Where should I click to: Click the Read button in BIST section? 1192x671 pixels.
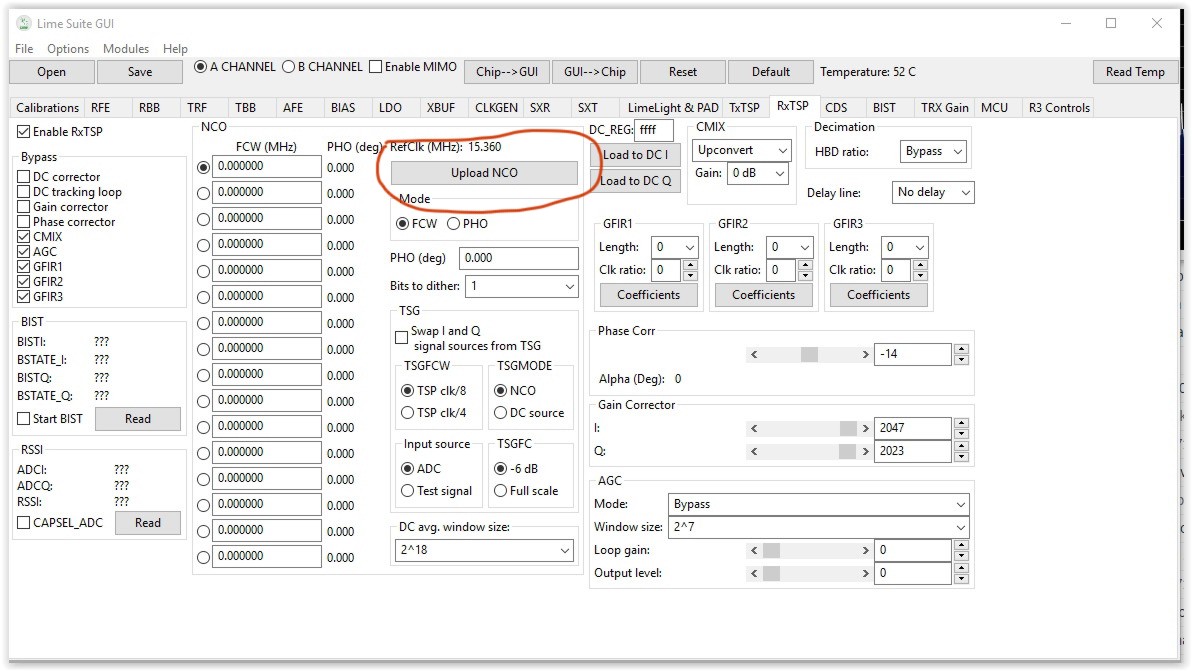tap(138, 419)
